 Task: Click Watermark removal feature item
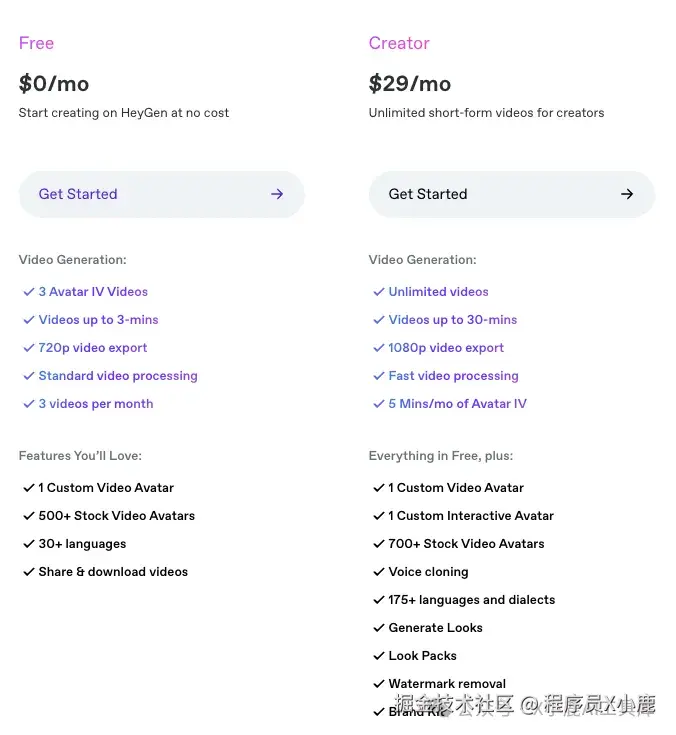point(447,684)
